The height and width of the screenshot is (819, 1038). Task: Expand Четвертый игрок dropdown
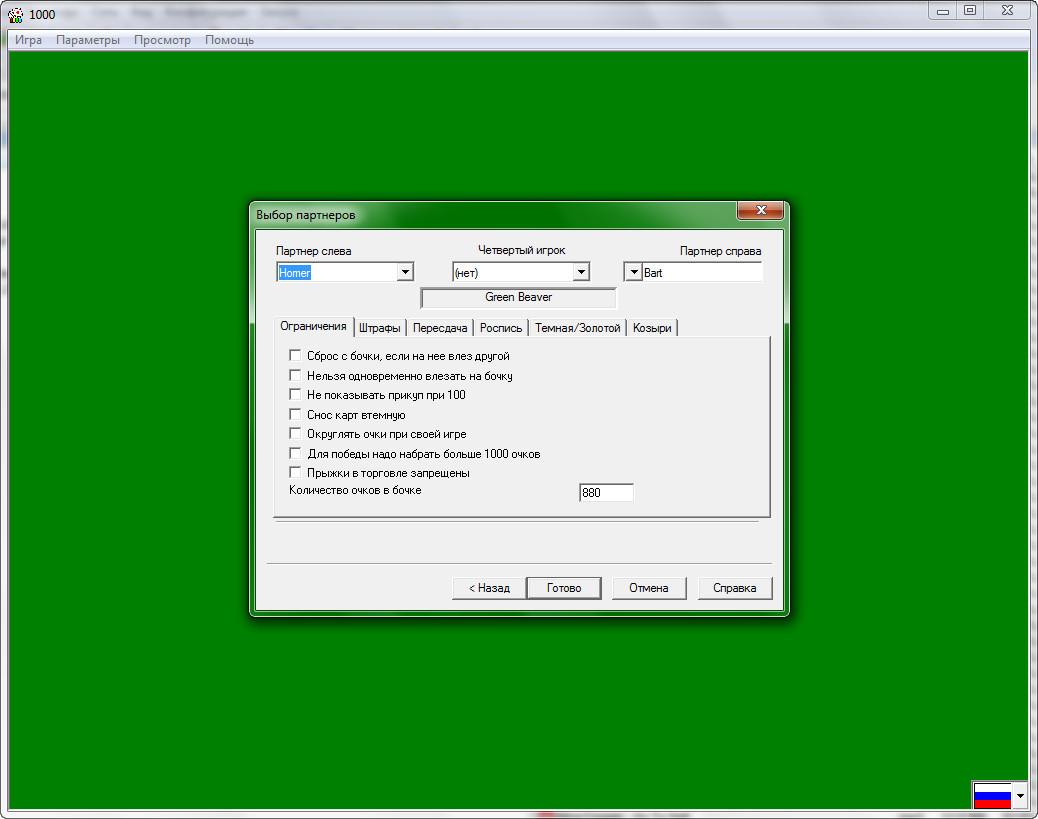[581, 272]
